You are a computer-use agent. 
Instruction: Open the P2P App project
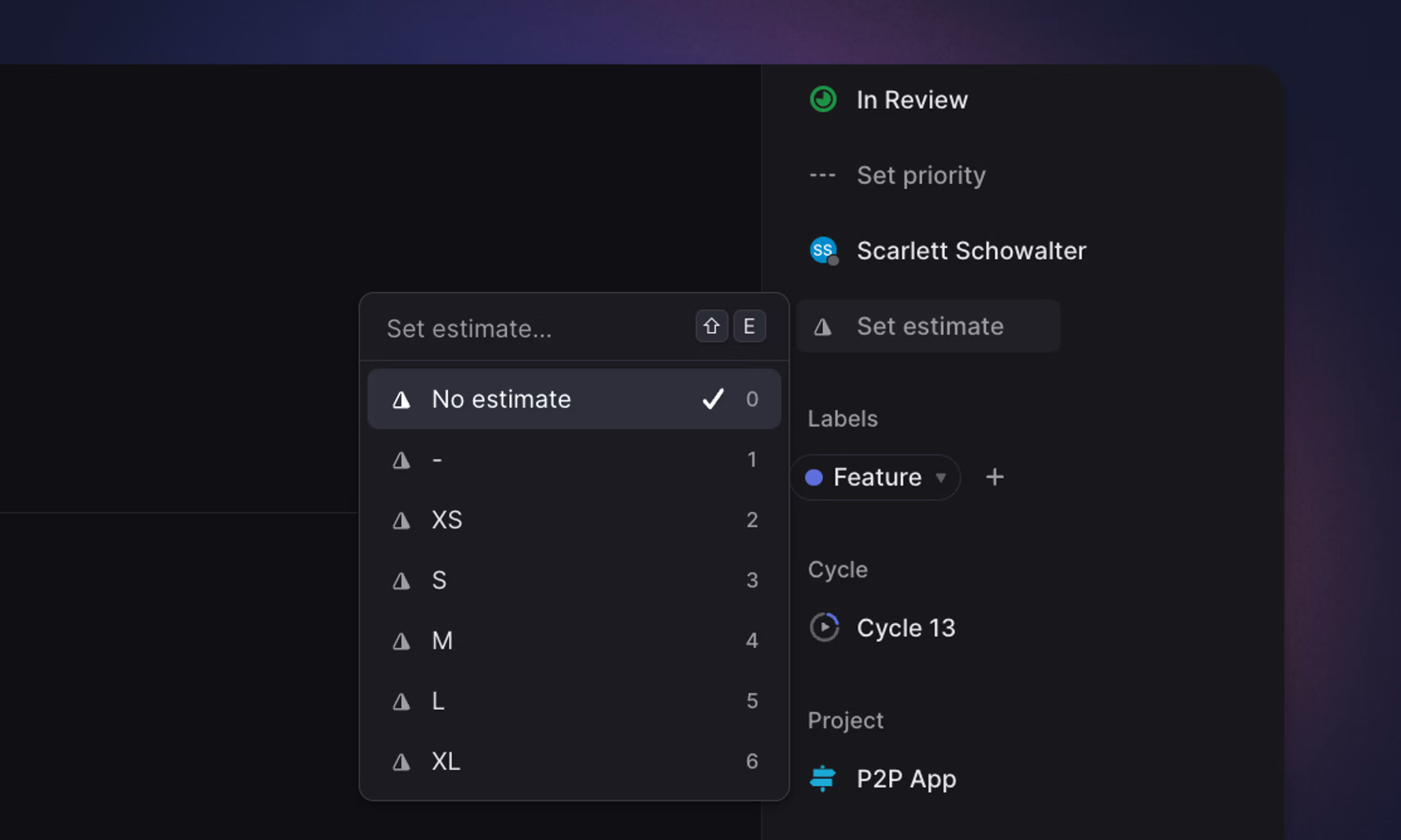point(906,779)
